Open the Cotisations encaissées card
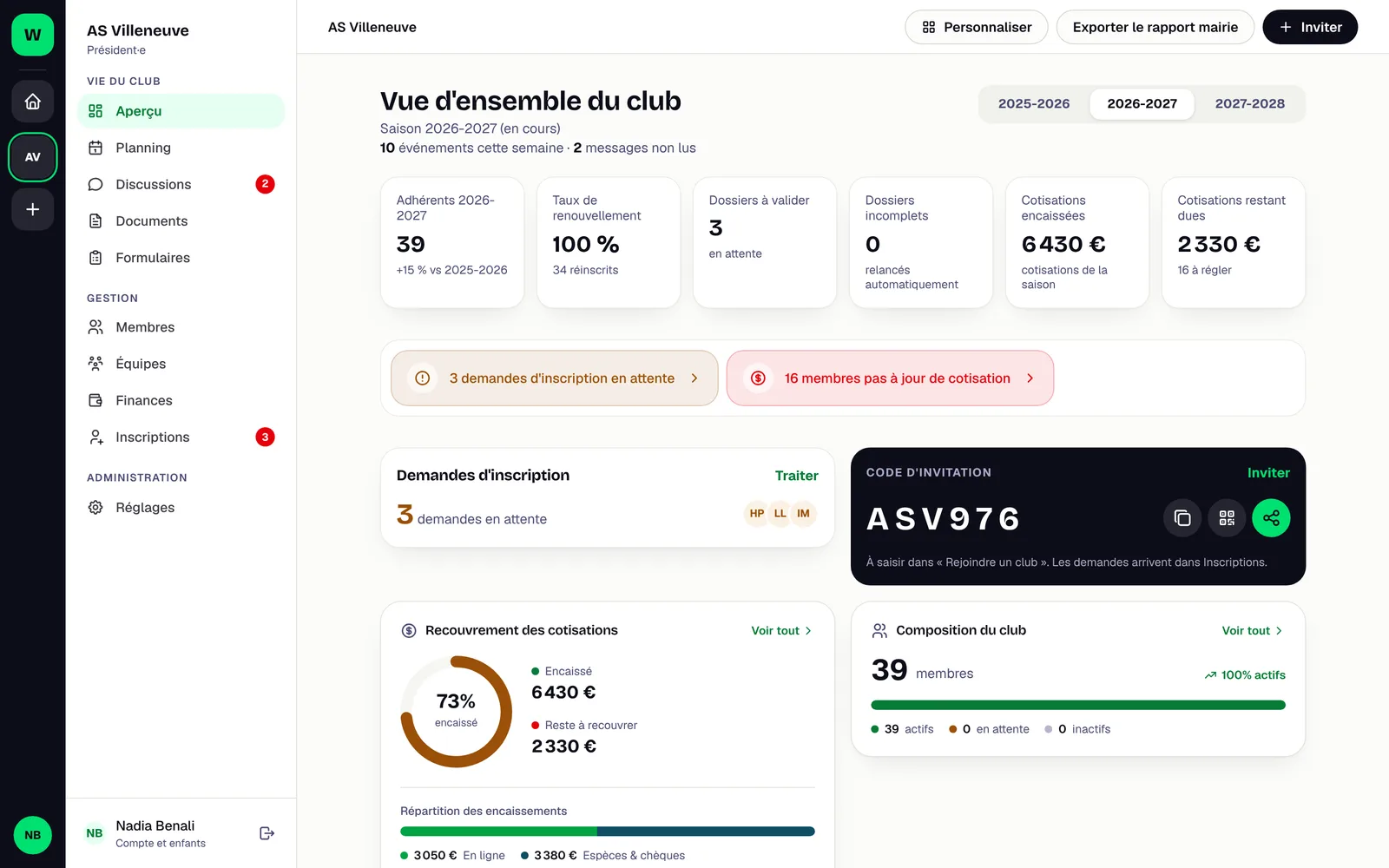This screenshot has width=1389, height=868. (x=1077, y=243)
